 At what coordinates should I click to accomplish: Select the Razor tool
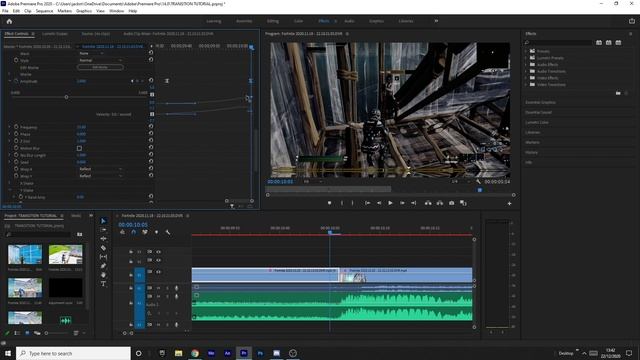(x=103, y=248)
